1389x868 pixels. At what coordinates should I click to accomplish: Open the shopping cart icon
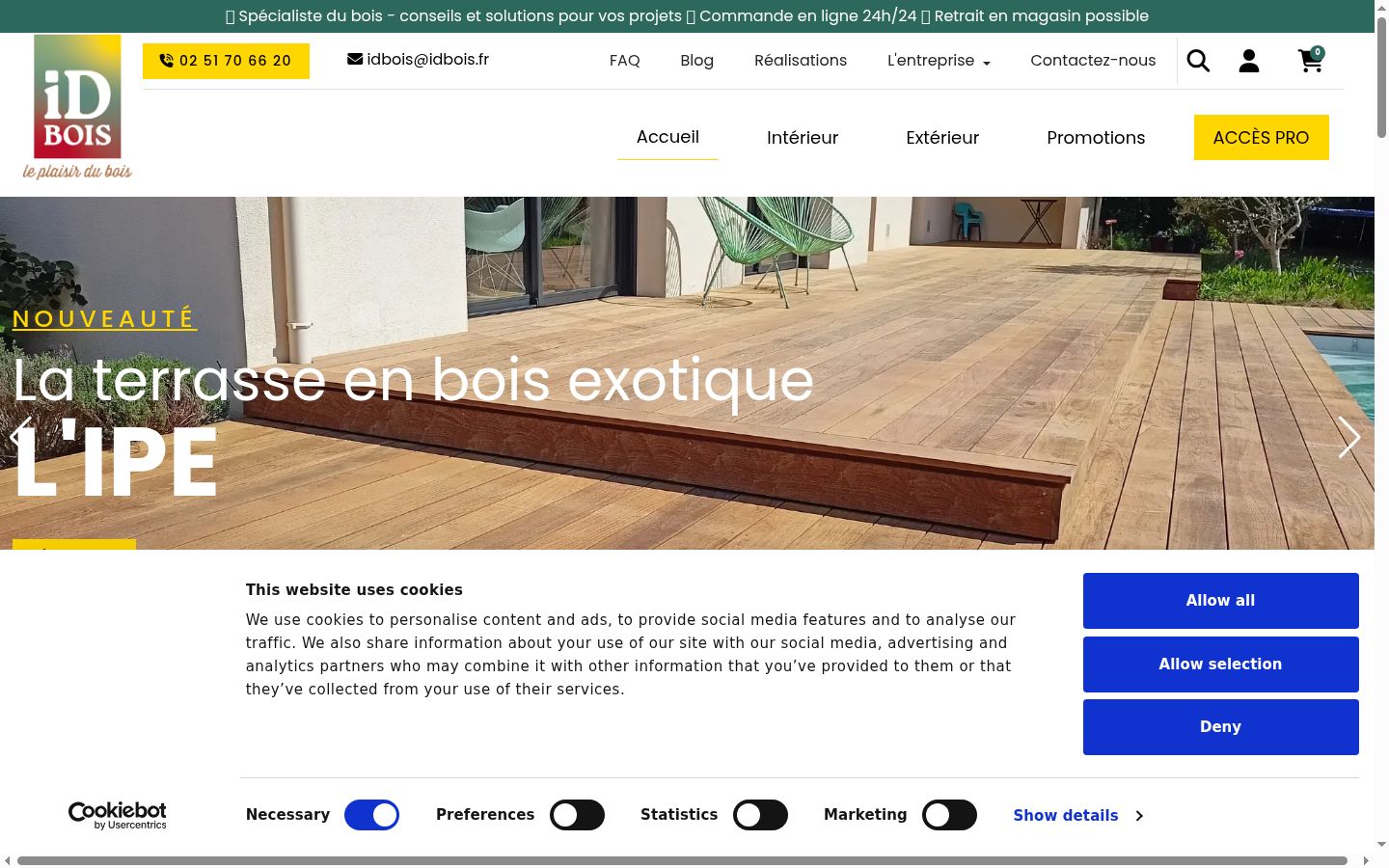click(1311, 61)
